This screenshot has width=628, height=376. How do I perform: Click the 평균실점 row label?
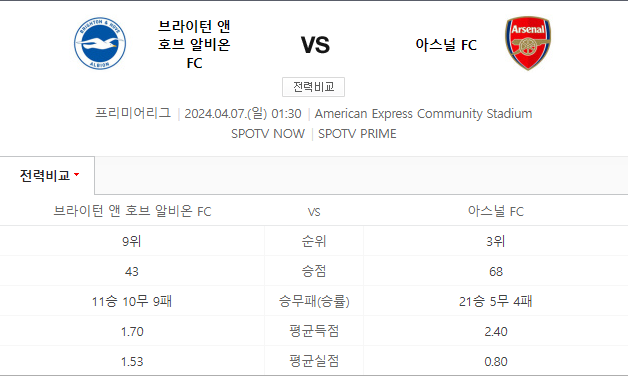314,361
